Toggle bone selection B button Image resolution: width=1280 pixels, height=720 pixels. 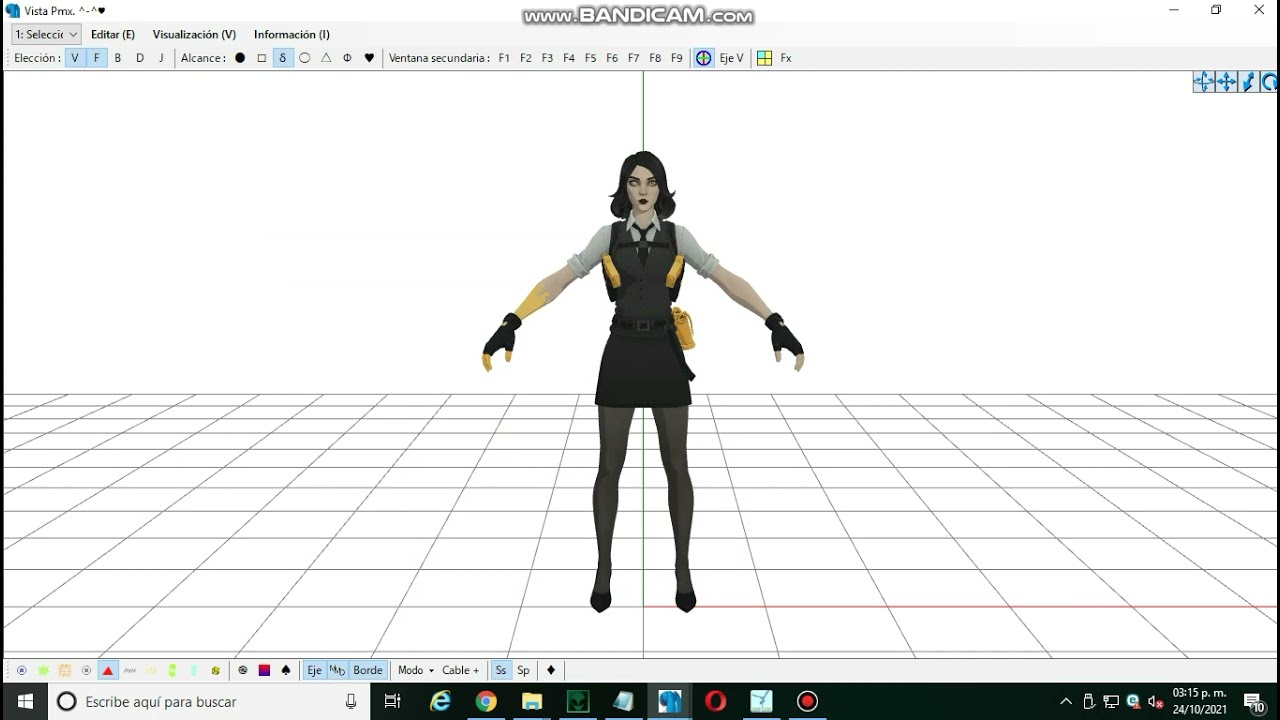pos(118,58)
